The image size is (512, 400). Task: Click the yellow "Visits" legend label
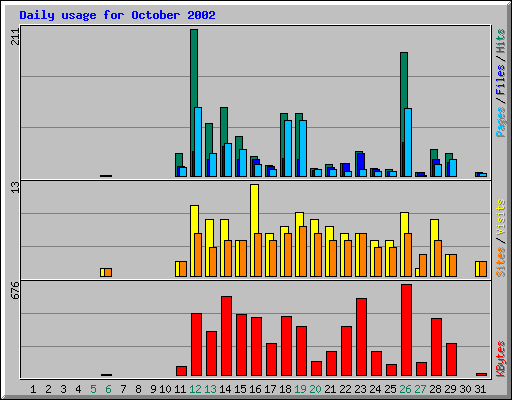[501, 218]
